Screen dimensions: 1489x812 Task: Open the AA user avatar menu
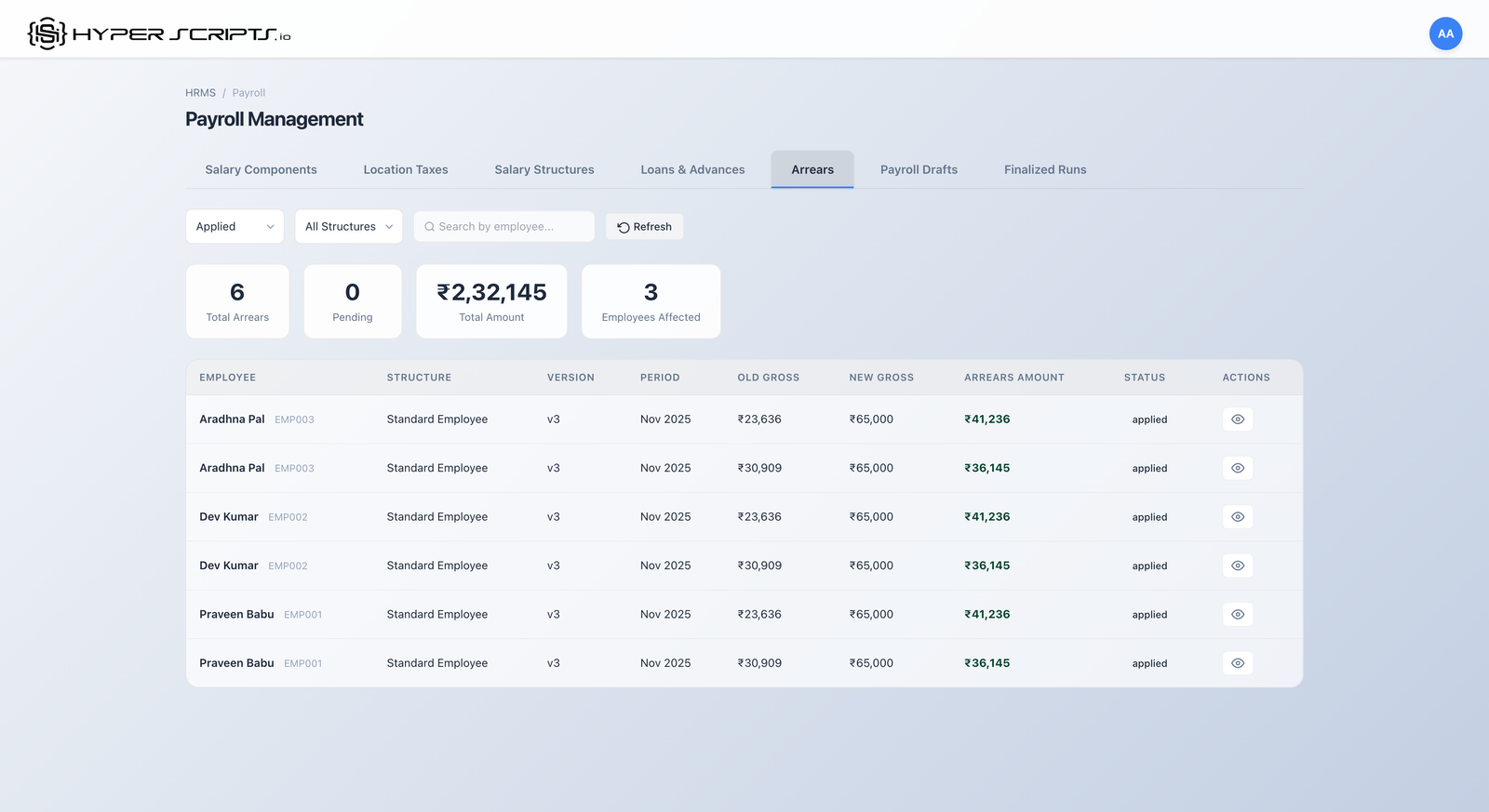pos(1444,33)
